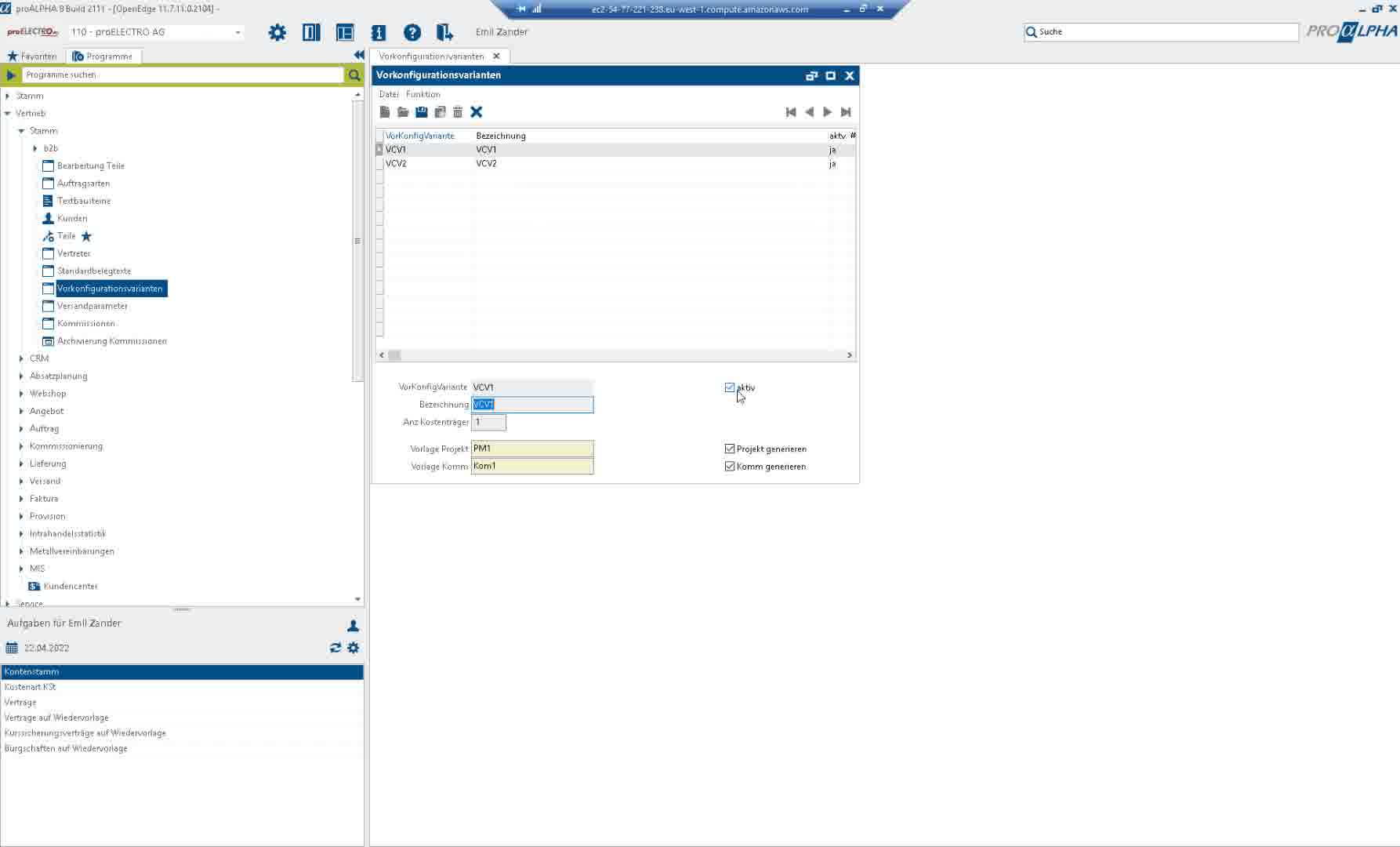Expand the Absatzplanung tree node
The width and height of the screenshot is (1400, 847).
(x=21, y=376)
